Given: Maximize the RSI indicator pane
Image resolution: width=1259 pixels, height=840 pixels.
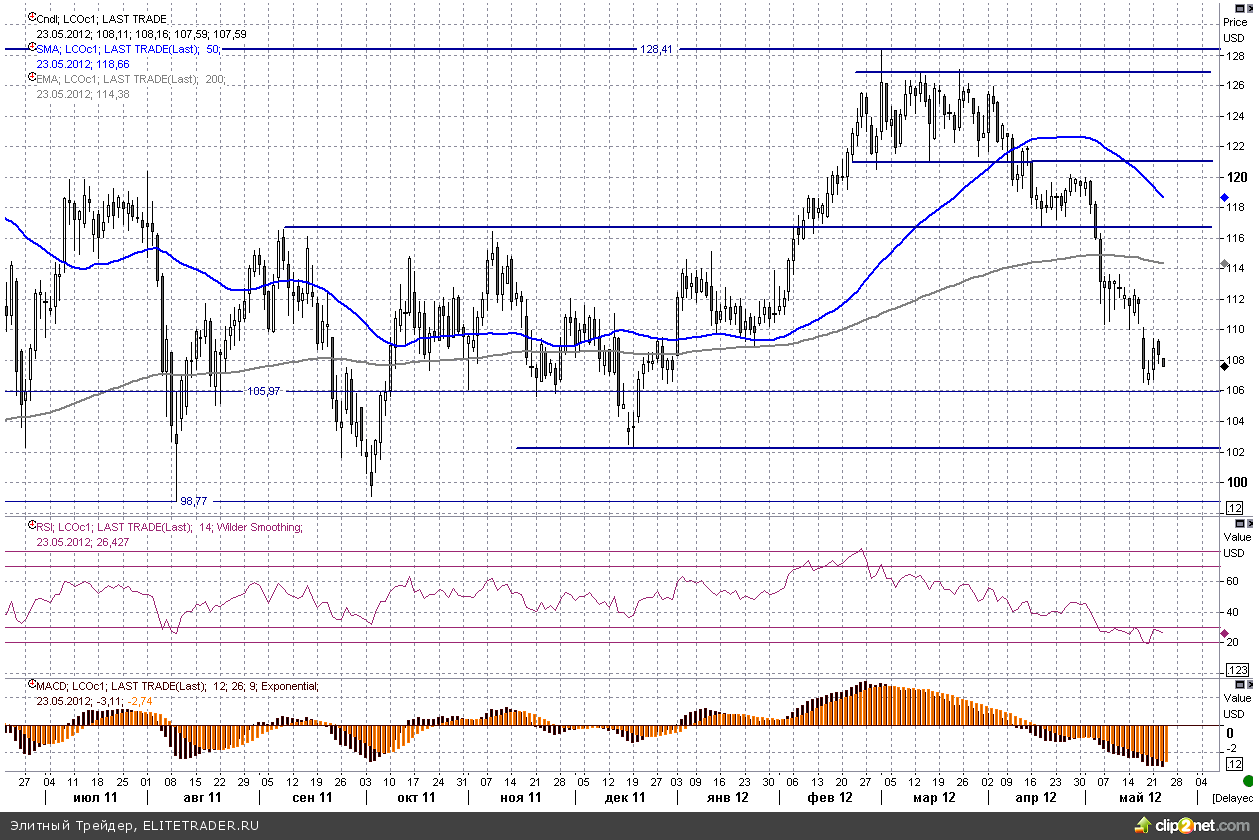Looking at the screenshot, I should click(1240, 523).
